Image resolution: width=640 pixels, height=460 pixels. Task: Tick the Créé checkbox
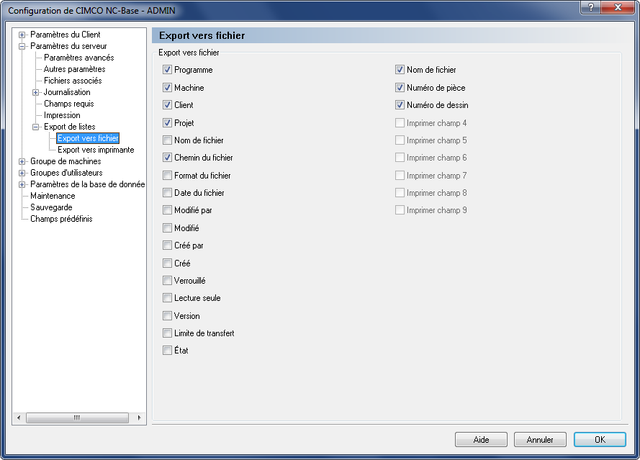point(167,263)
